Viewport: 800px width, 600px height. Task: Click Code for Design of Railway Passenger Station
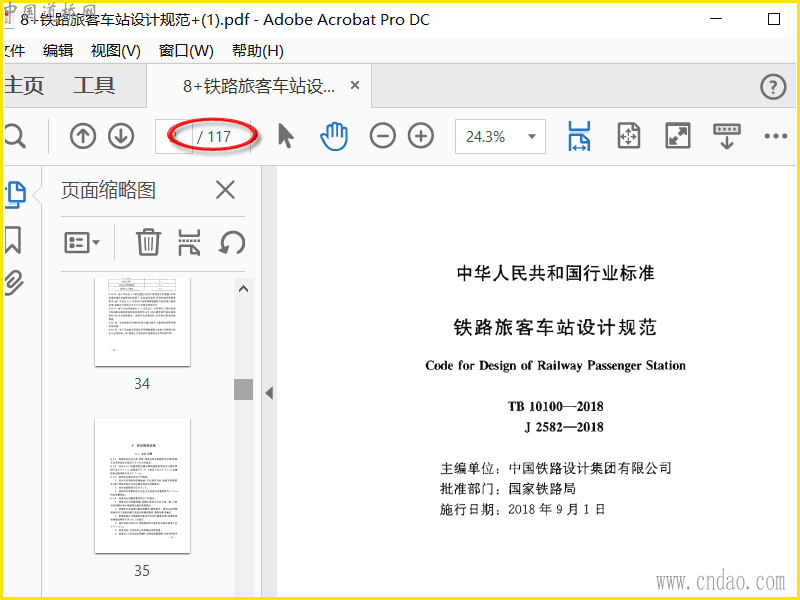(556, 365)
